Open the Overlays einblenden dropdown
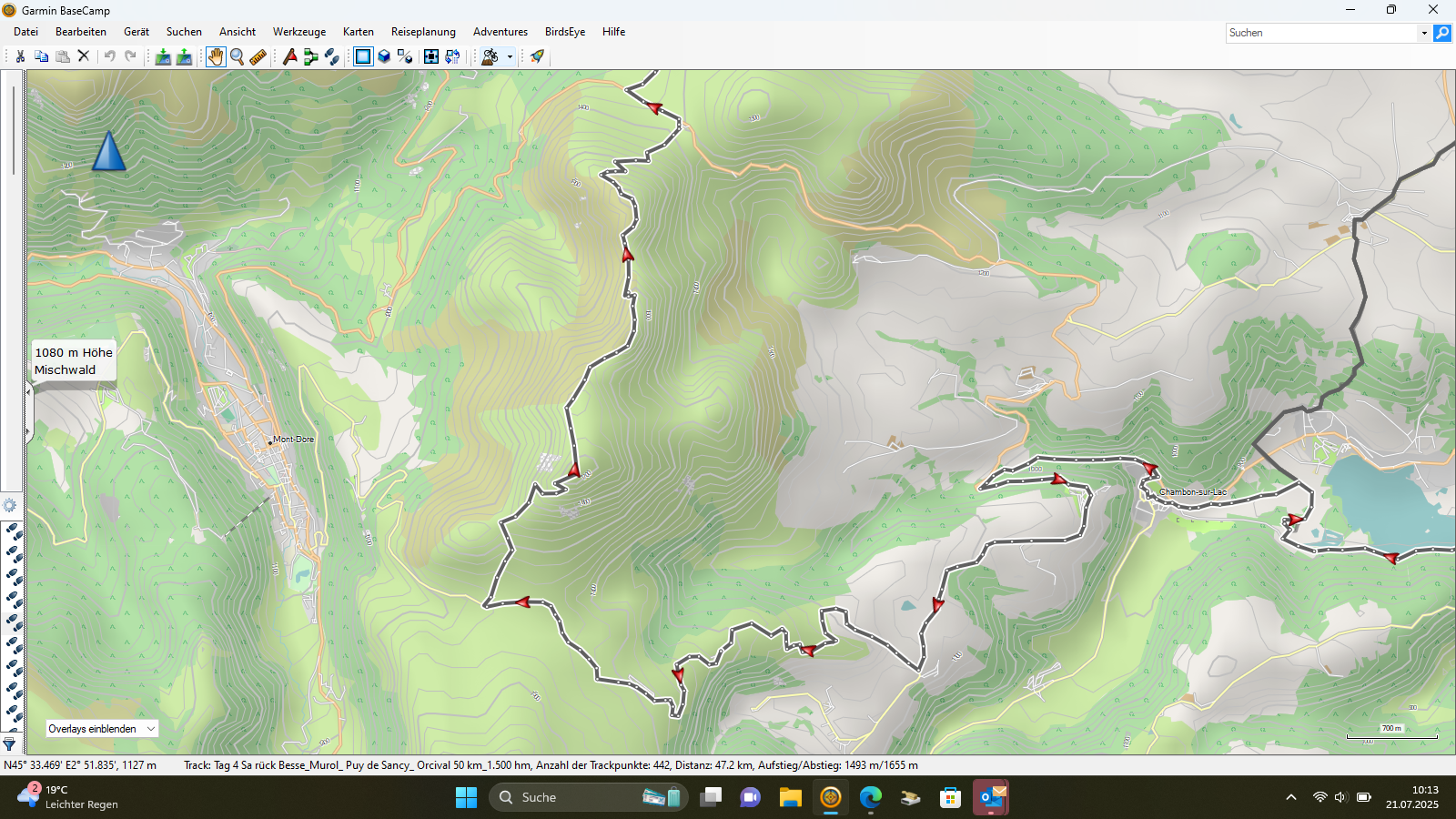The height and width of the screenshot is (819, 1456). pos(102,729)
